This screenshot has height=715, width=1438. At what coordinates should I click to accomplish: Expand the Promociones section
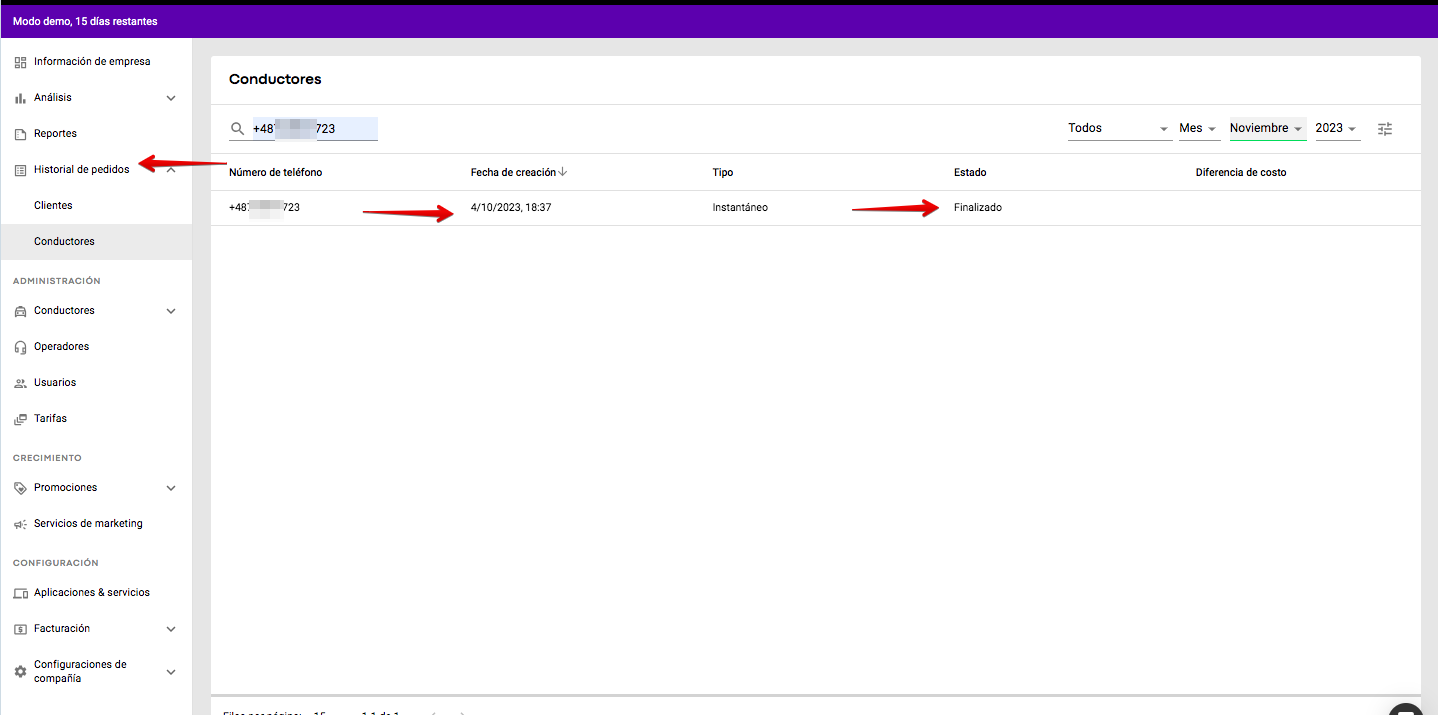tap(171, 488)
